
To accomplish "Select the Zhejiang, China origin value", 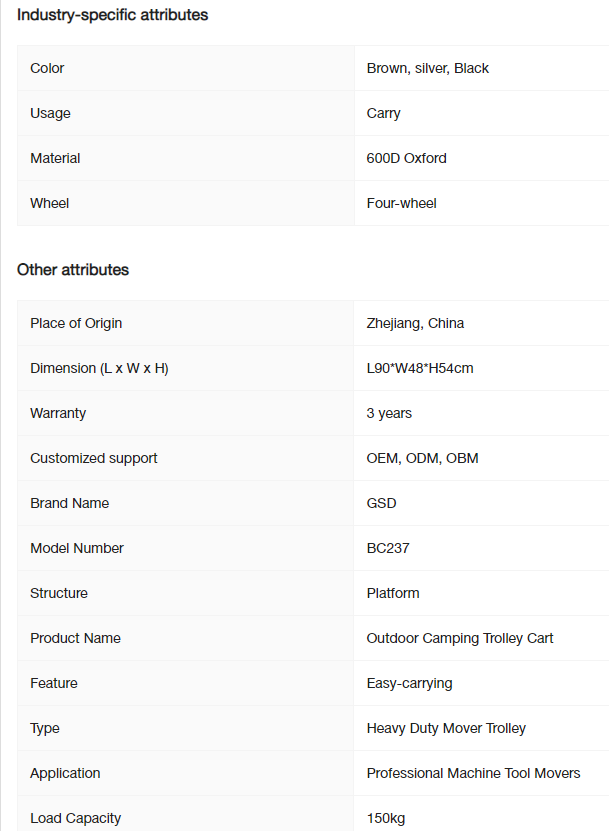I will coord(415,323).
